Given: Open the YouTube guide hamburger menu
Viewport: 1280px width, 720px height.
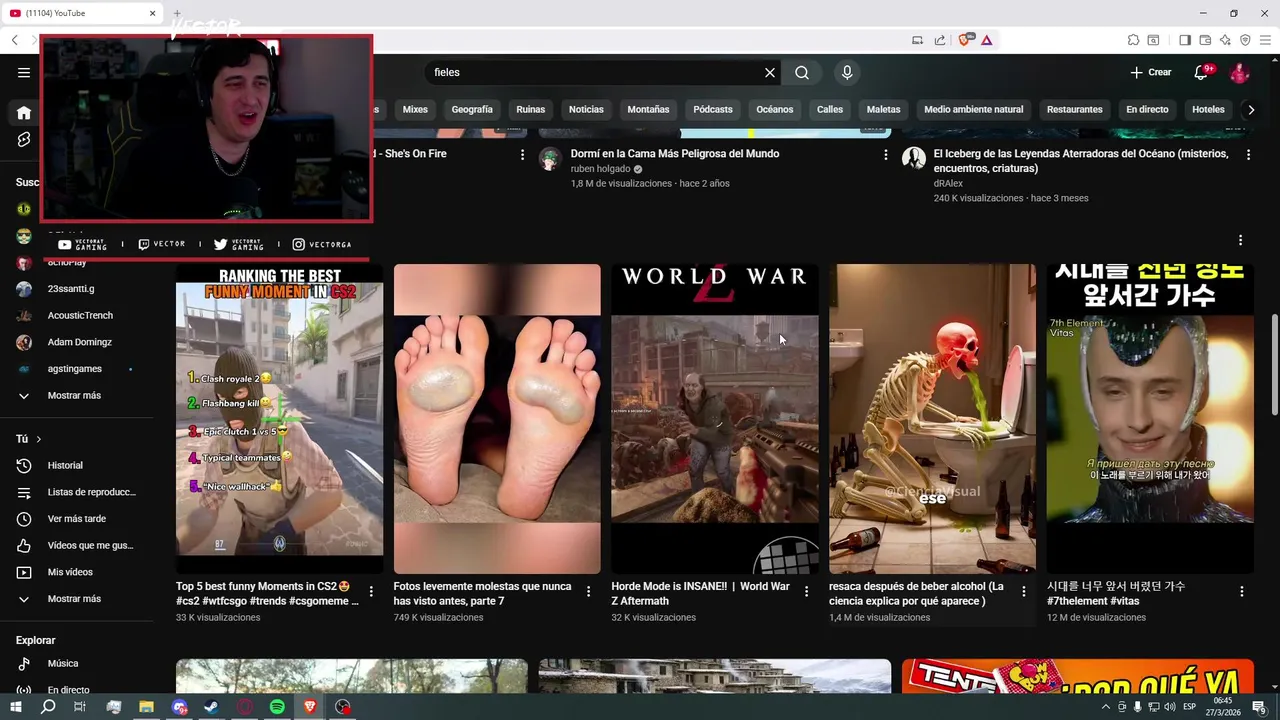Looking at the screenshot, I should pyautogui.click(x=24, y=72).
